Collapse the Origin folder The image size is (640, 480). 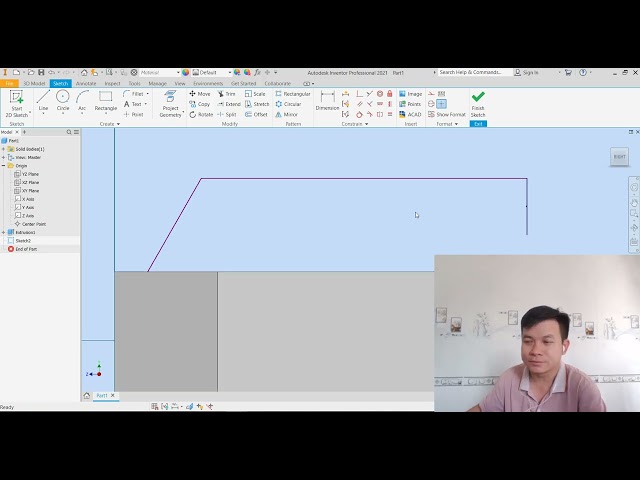(x=4, y=166)
